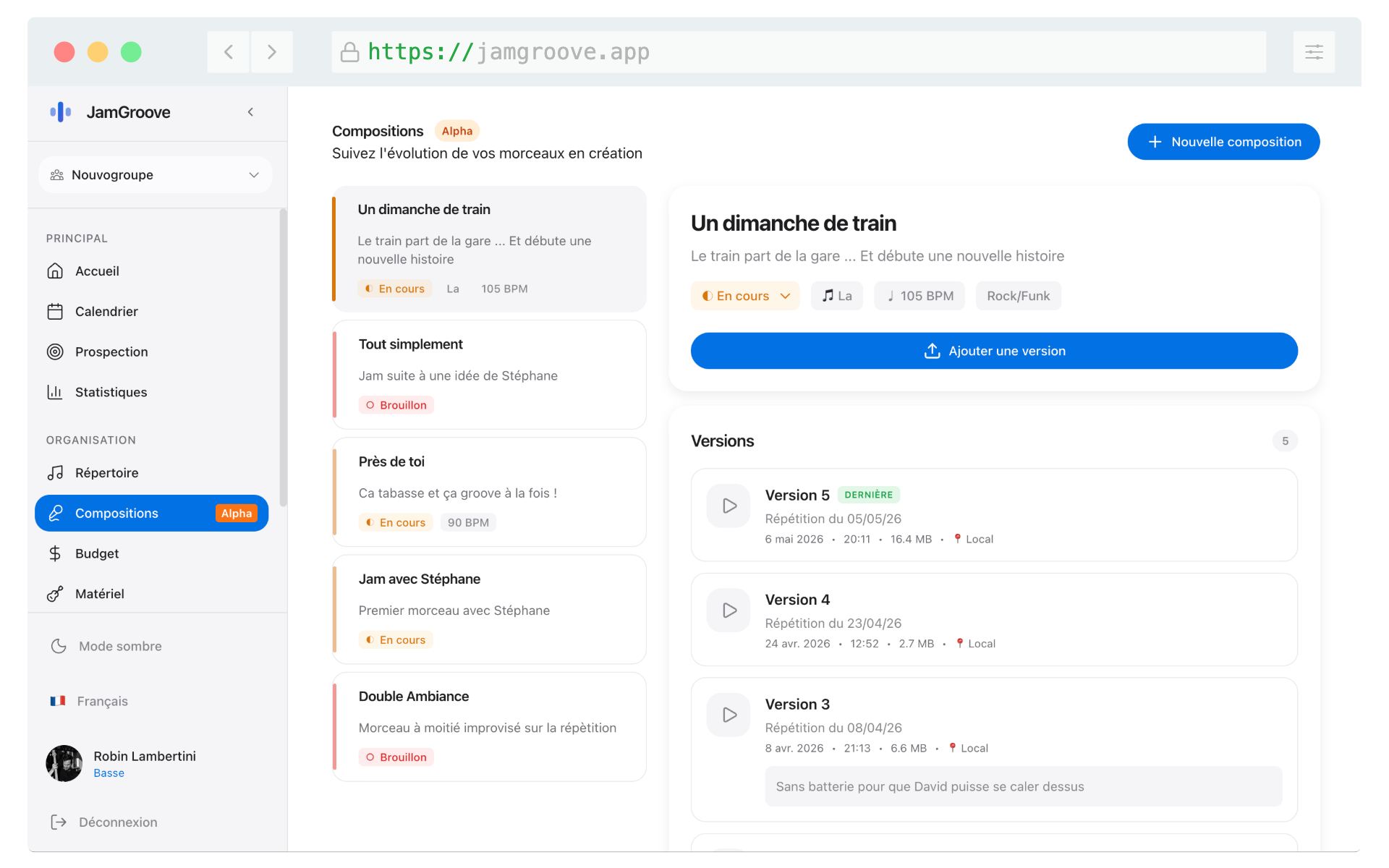Select Compositions in the sidebar

(151, 514)
